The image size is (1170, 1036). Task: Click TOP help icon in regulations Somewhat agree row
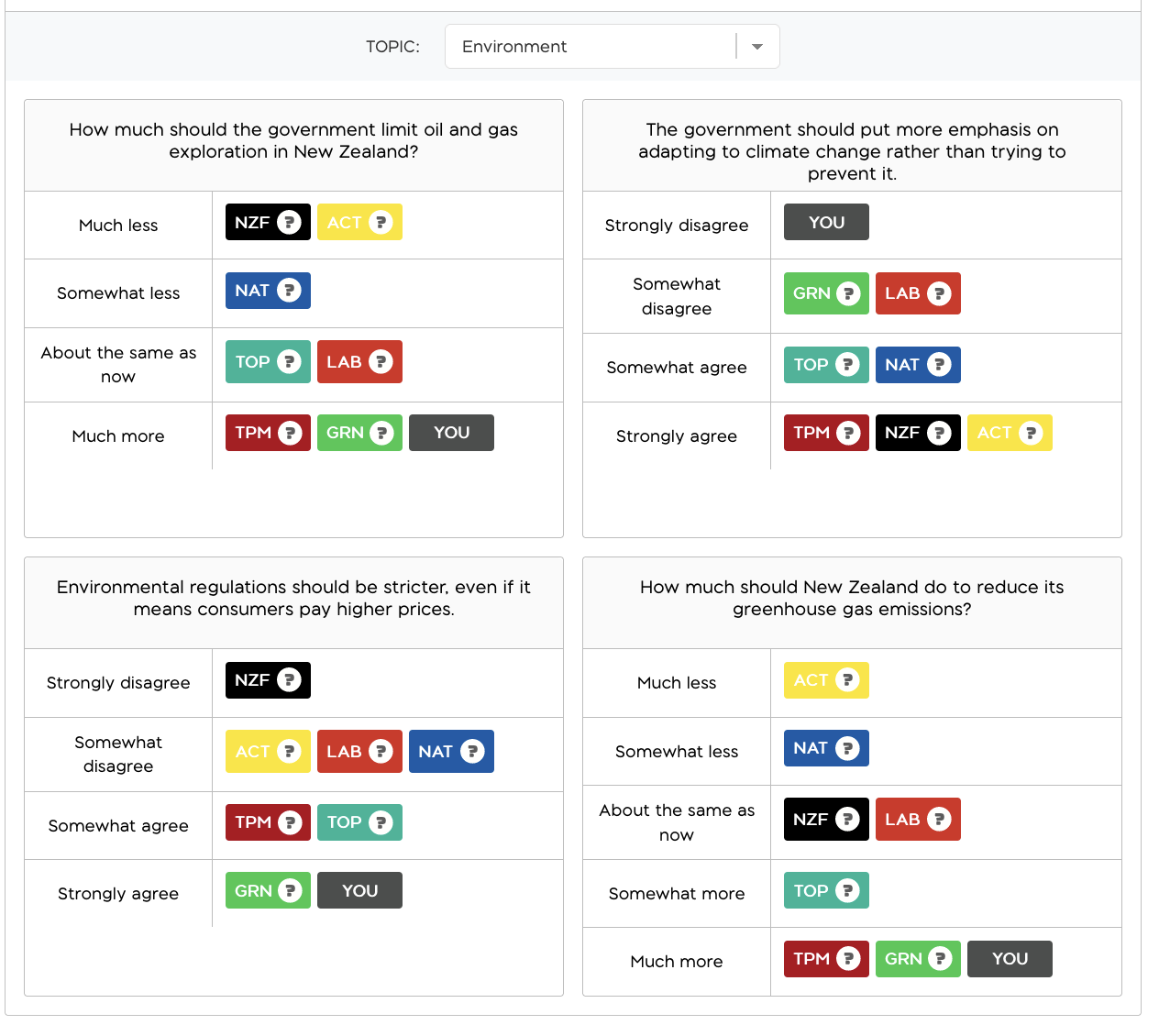(x=381, y=822)
